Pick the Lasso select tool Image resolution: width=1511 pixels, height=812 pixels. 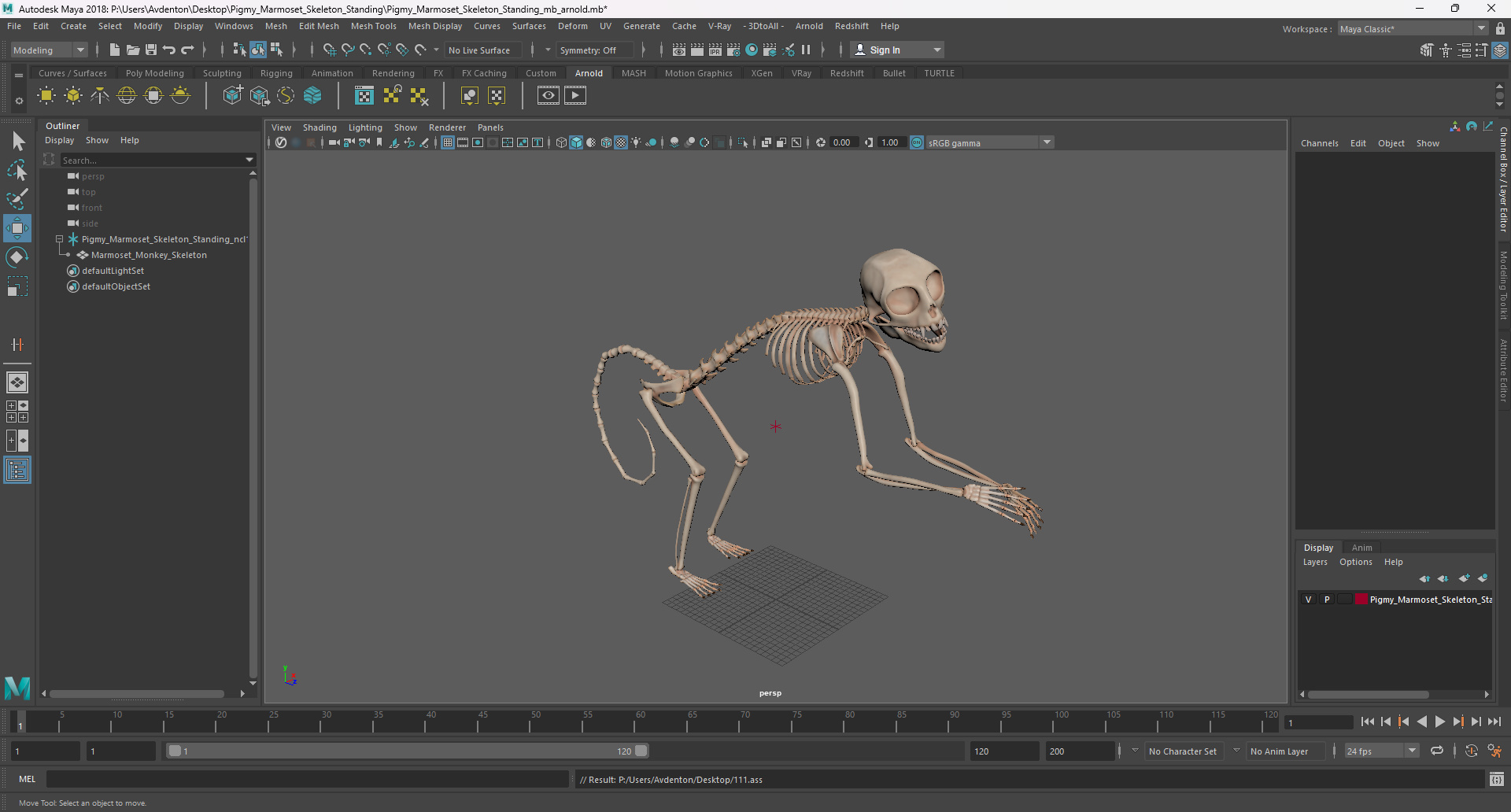point(17,171)
